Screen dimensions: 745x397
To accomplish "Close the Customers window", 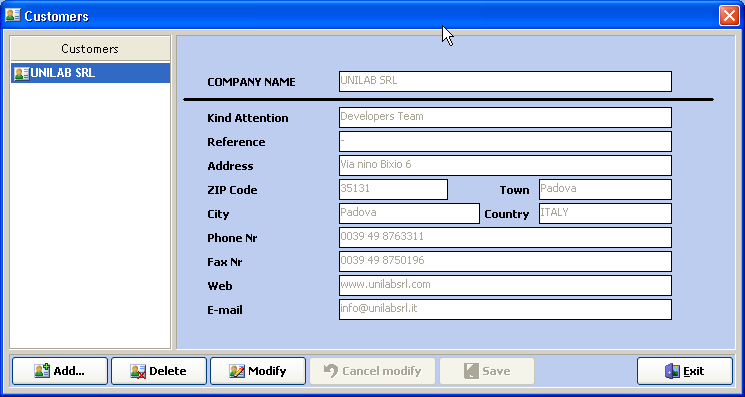I will tap(728, 16).
